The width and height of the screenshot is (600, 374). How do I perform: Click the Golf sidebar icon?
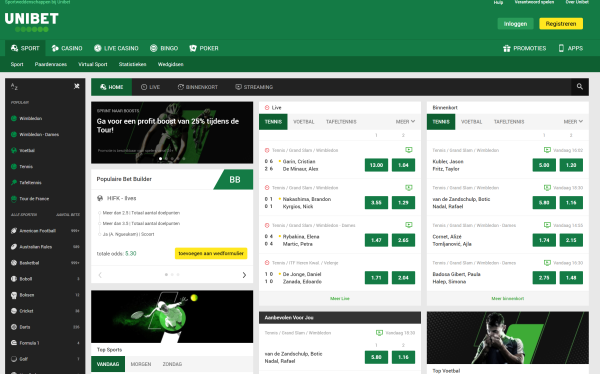pos(14,359)
